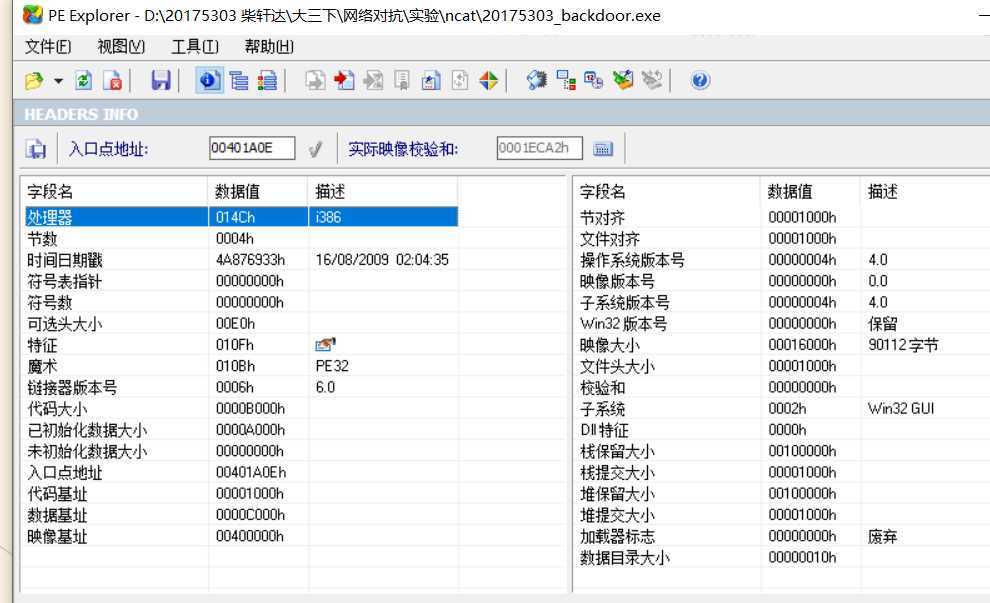Click the 入口点地址 input field
The width and height of the screenshot is (990, 603).
252,148
